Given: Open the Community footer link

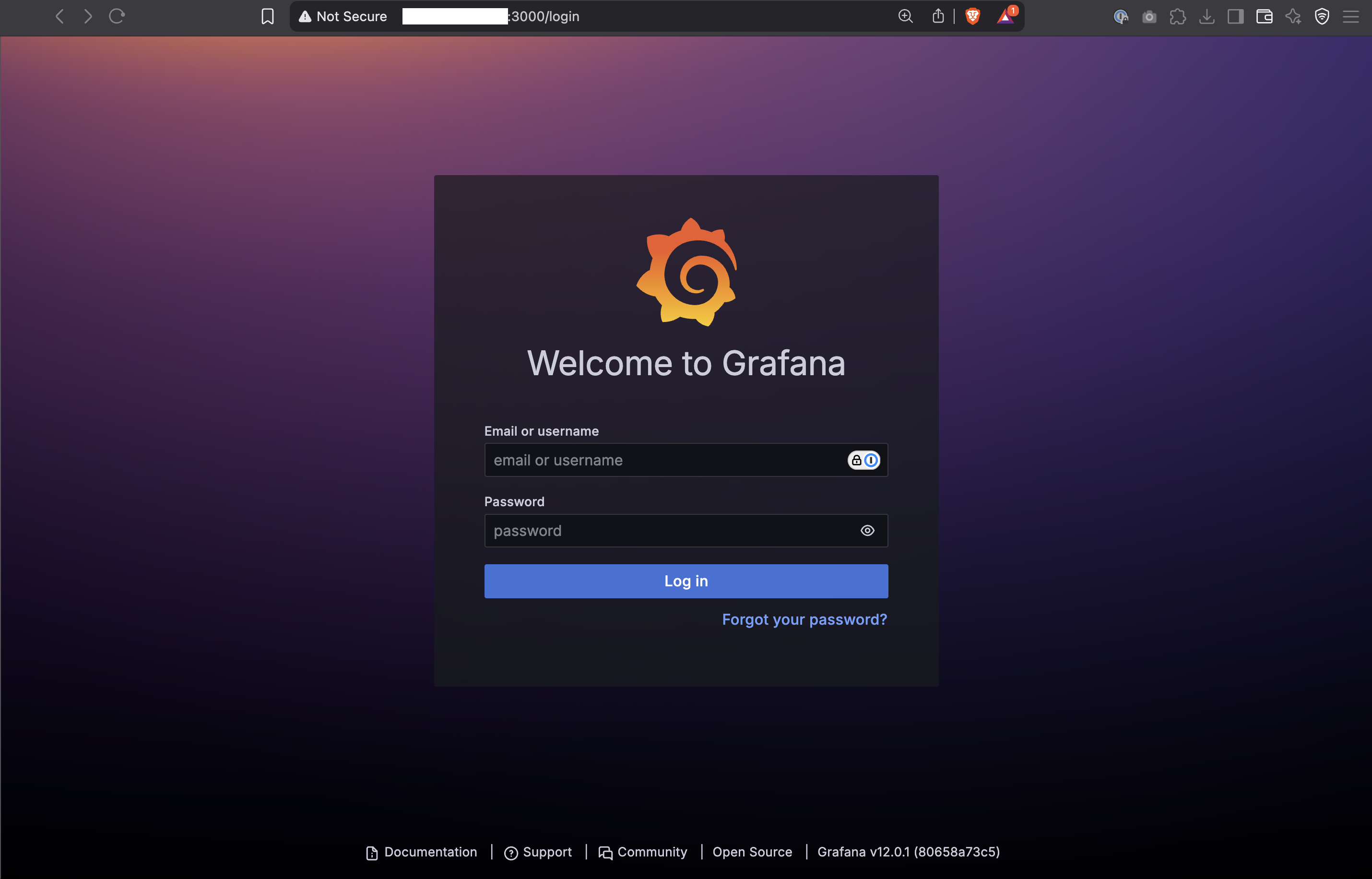Looking at the screenshot, I should [652, 852].
